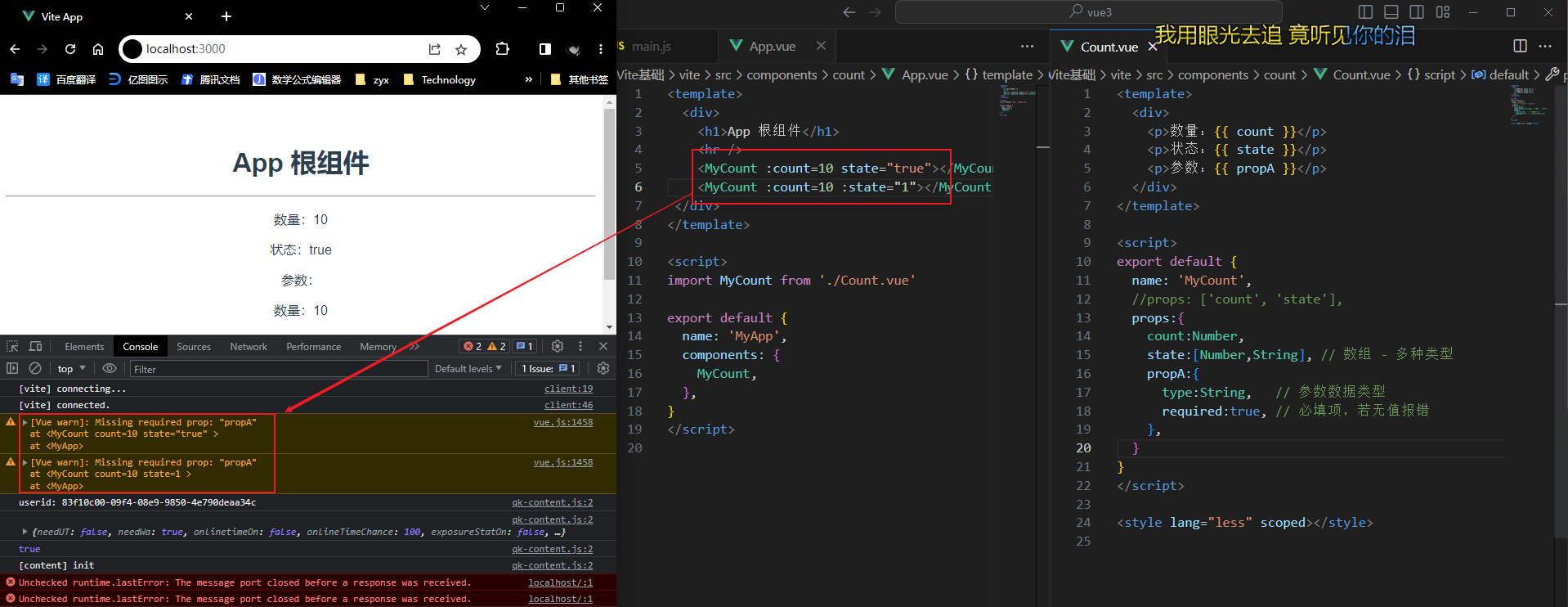Click the vue3 command center search
Image resolution: width=1568 pixels, height=607 pixels.
(1089, 12)
